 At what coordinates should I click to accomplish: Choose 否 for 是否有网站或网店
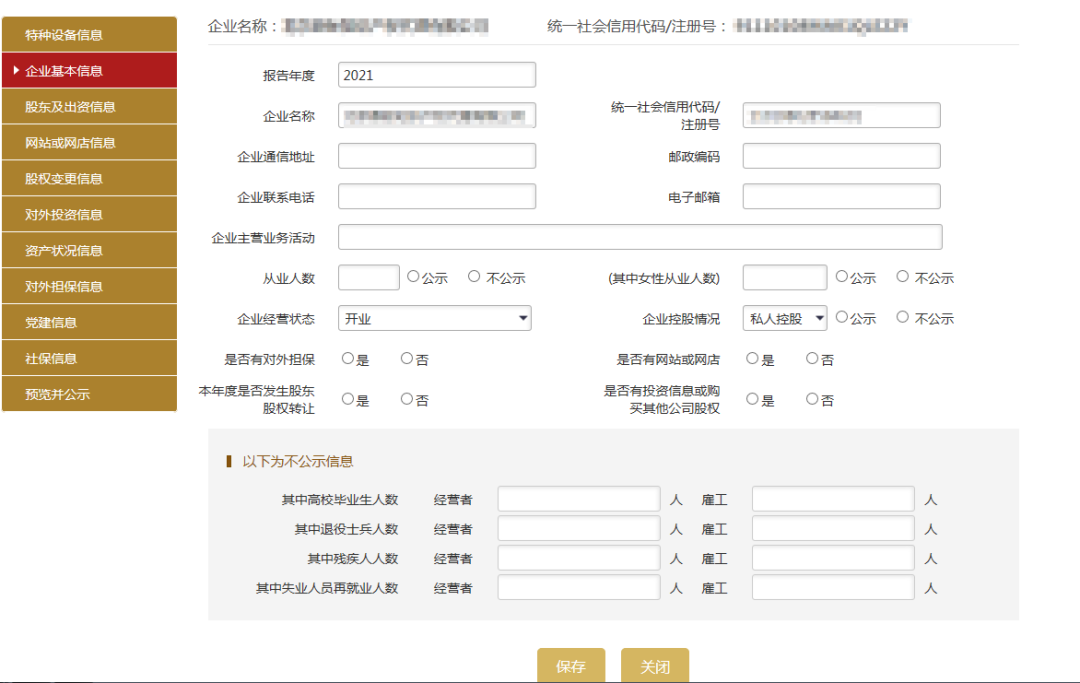[812, 358]
